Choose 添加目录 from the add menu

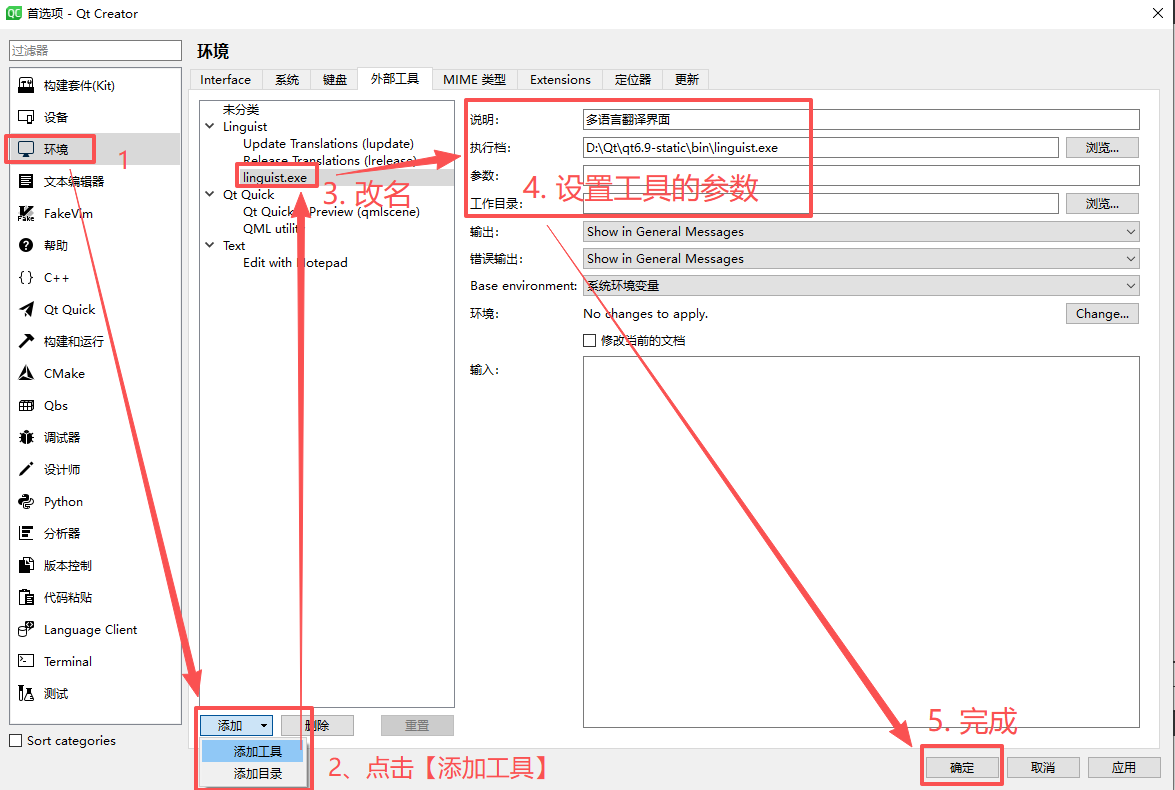coord(253,774)
